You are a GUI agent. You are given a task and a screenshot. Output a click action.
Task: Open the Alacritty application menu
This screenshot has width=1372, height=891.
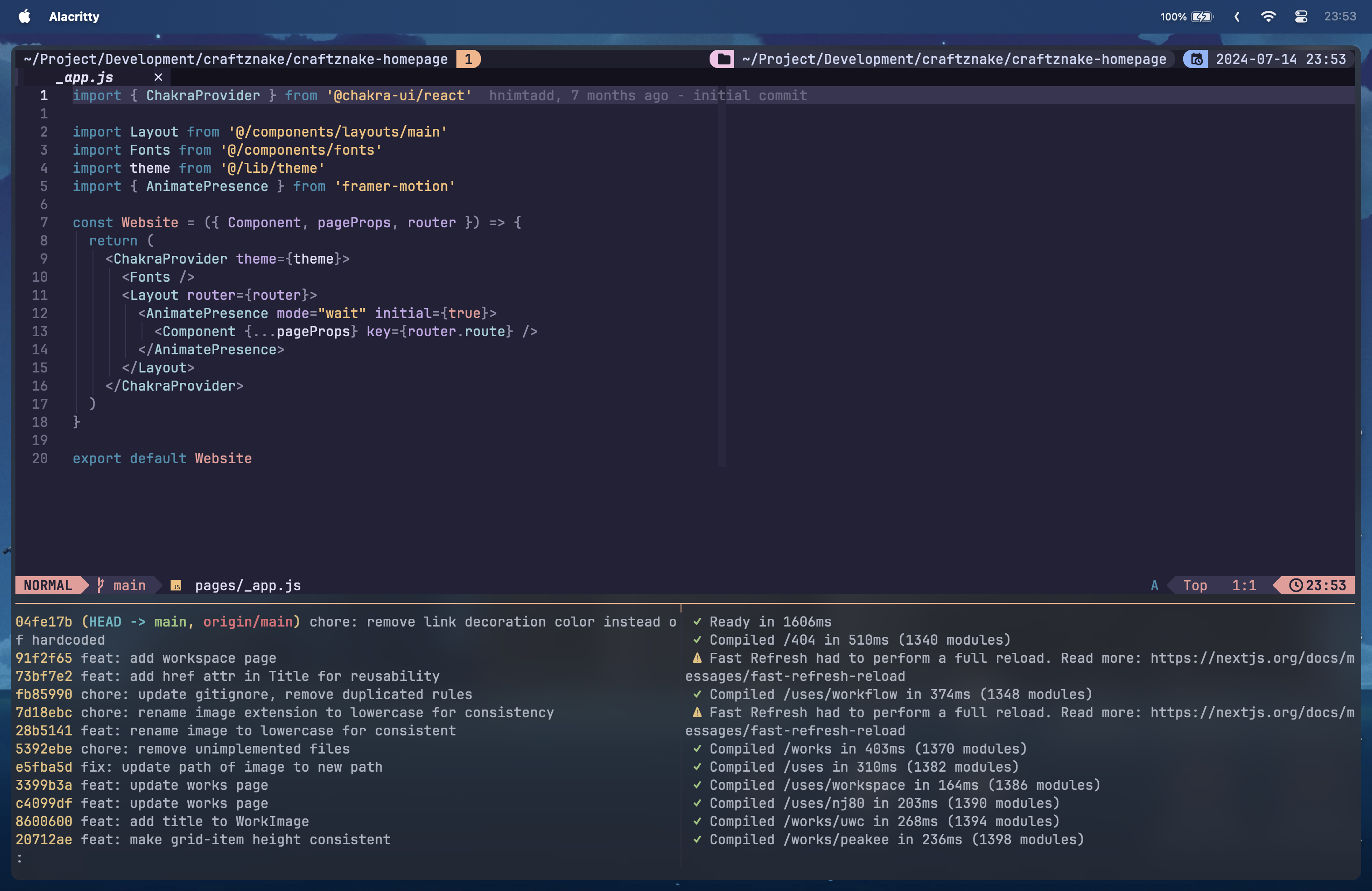pos(74,16)
